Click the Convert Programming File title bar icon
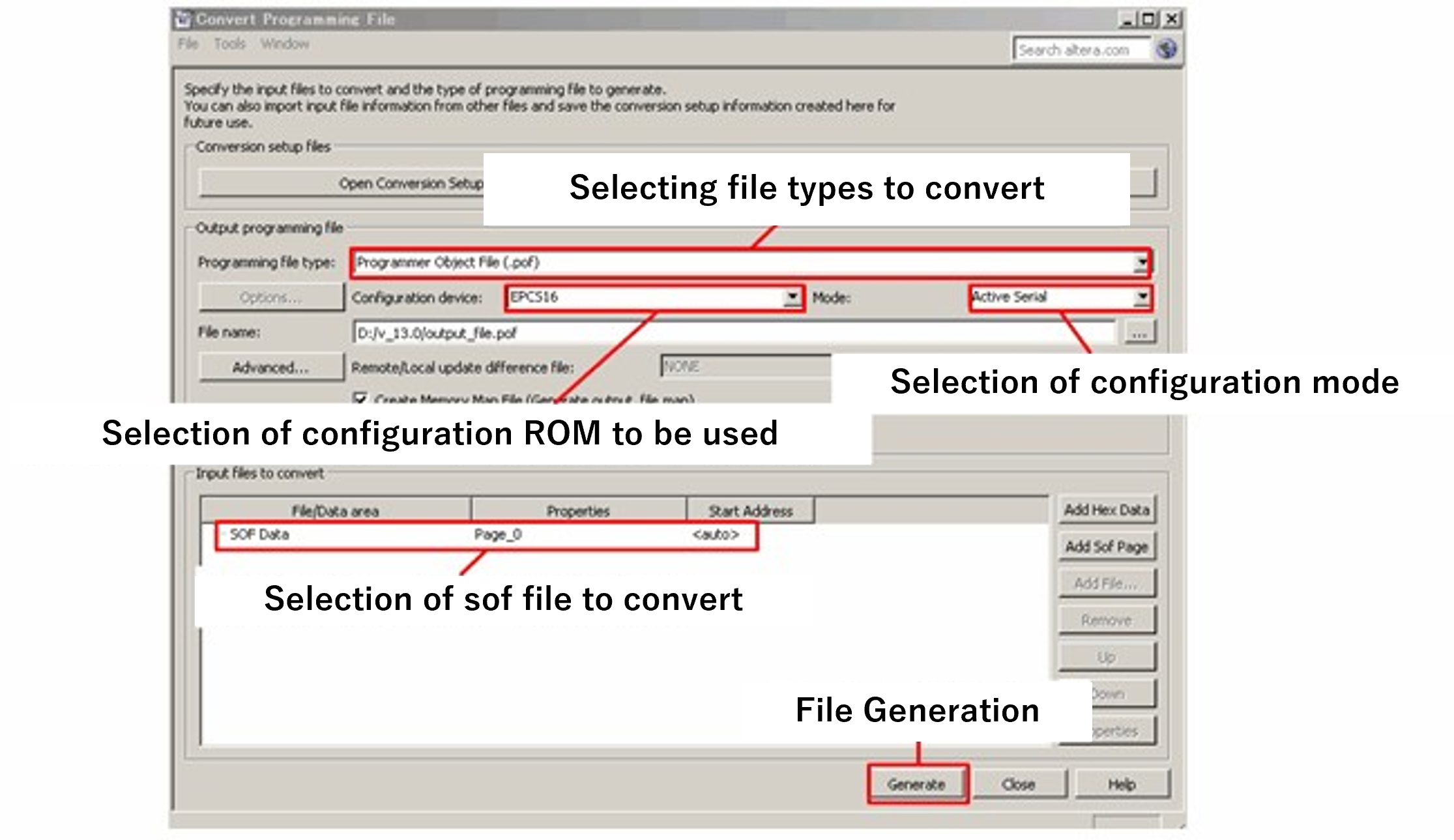This screenshot has width=1454, height=840. click(x=184, y=18)
